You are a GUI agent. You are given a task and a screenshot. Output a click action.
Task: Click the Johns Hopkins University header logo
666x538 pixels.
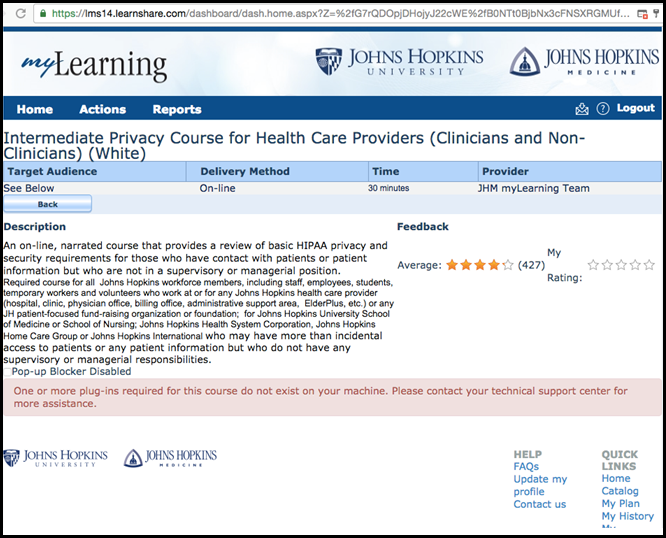(399, 62)
